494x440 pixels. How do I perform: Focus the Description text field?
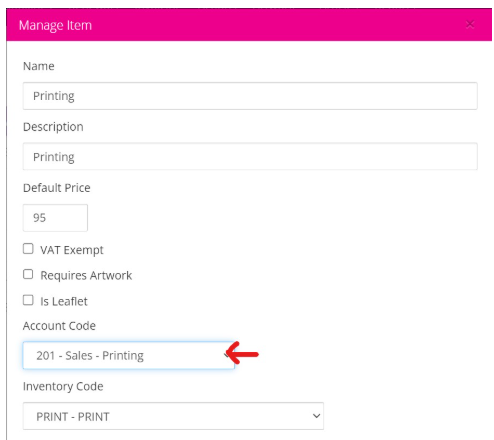[250, 157]
